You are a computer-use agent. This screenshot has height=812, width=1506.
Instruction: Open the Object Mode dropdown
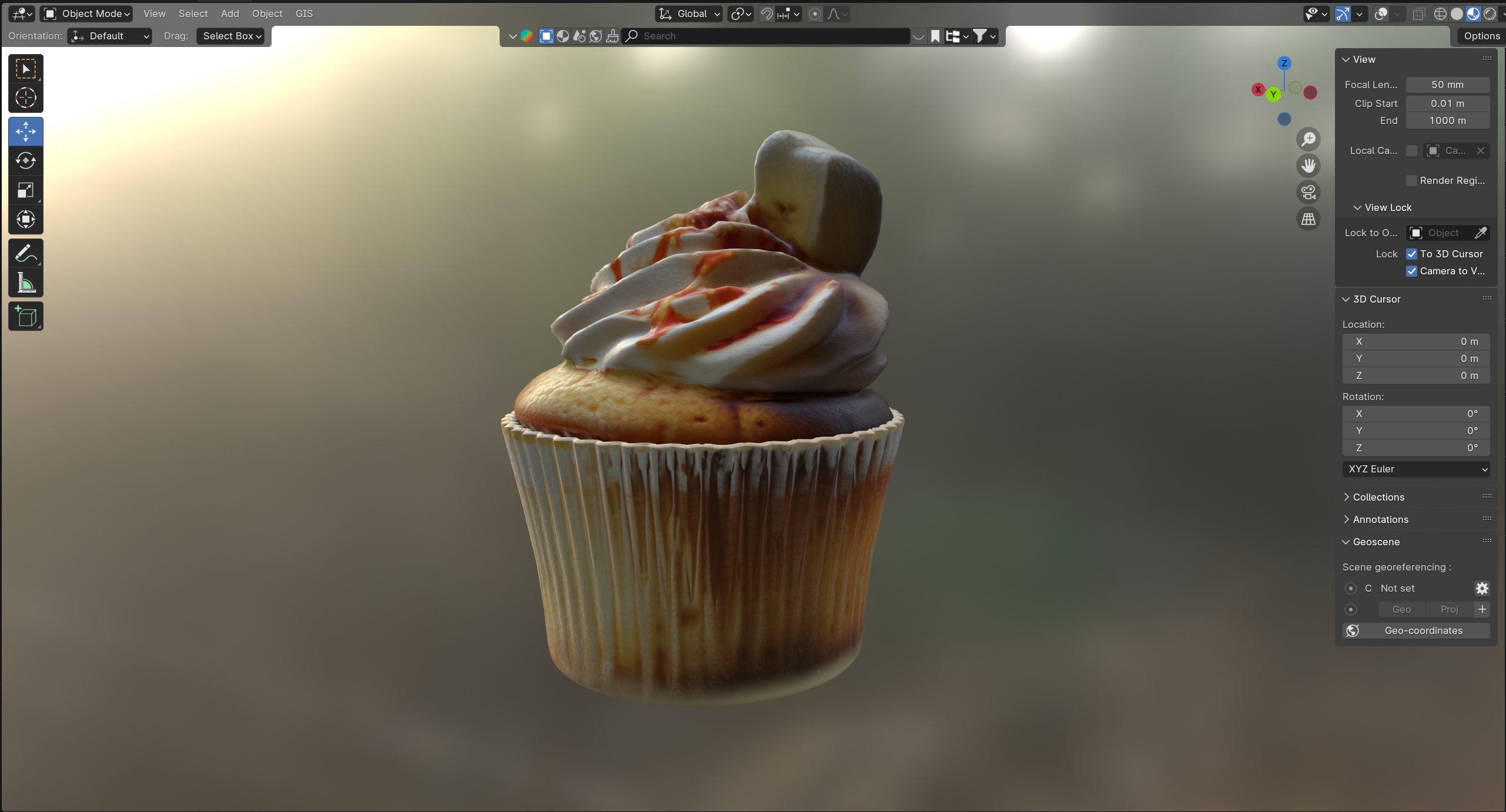[x=87, y=14]
